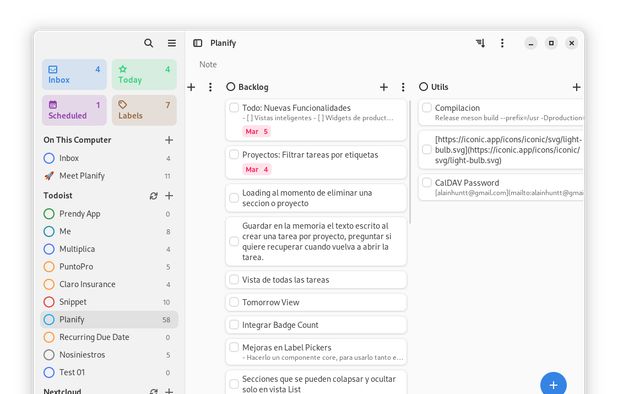Click the Utils section circle icon

pyautogui.click(x=423, y=87)
